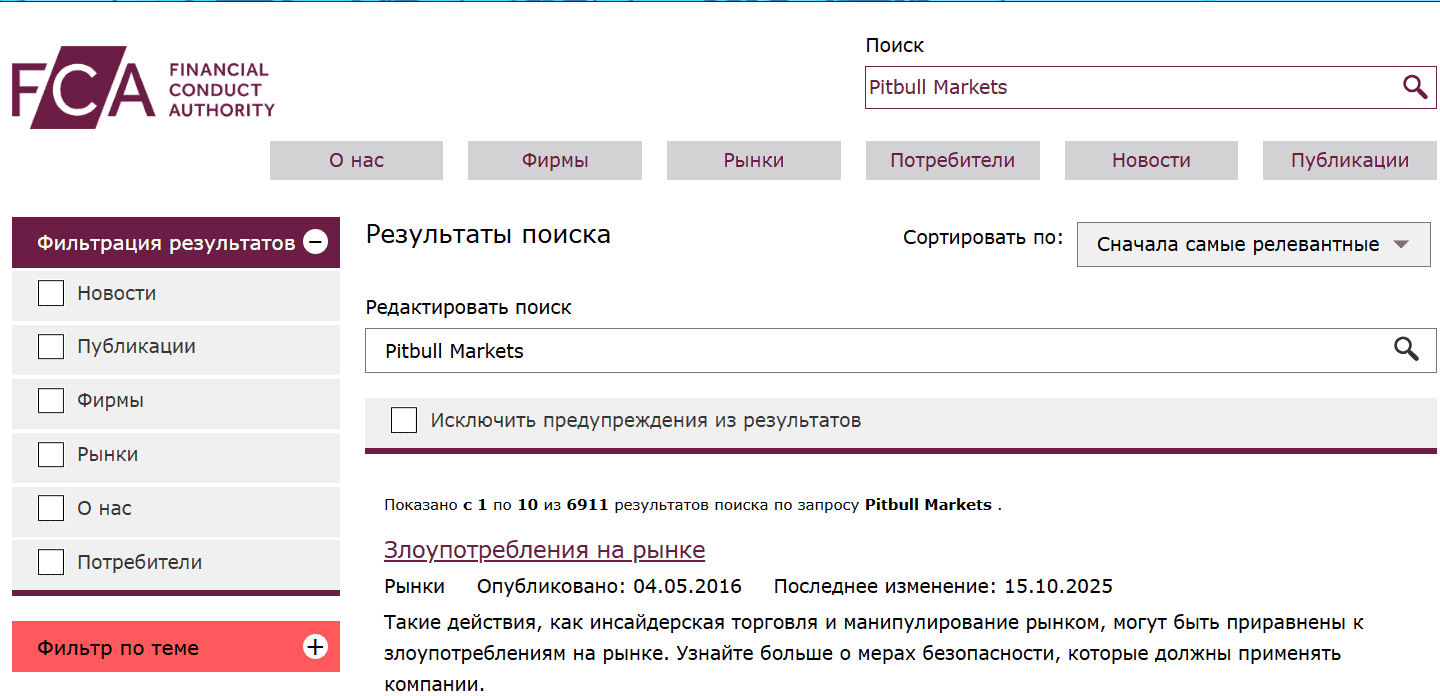1440x696 pixels.
Task: Tick the Потребители filter checkbox
Action: click(50, 562)
